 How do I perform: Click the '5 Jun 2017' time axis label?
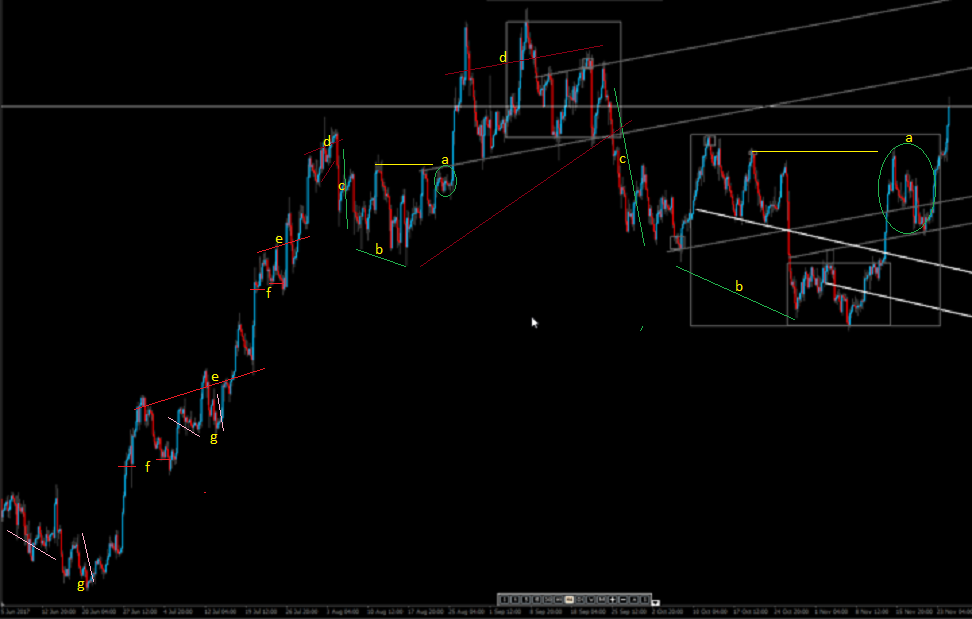tap(15, 612)
